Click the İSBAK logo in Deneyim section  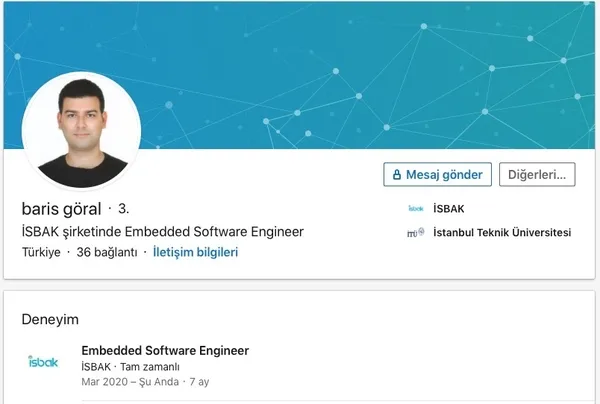43,361
